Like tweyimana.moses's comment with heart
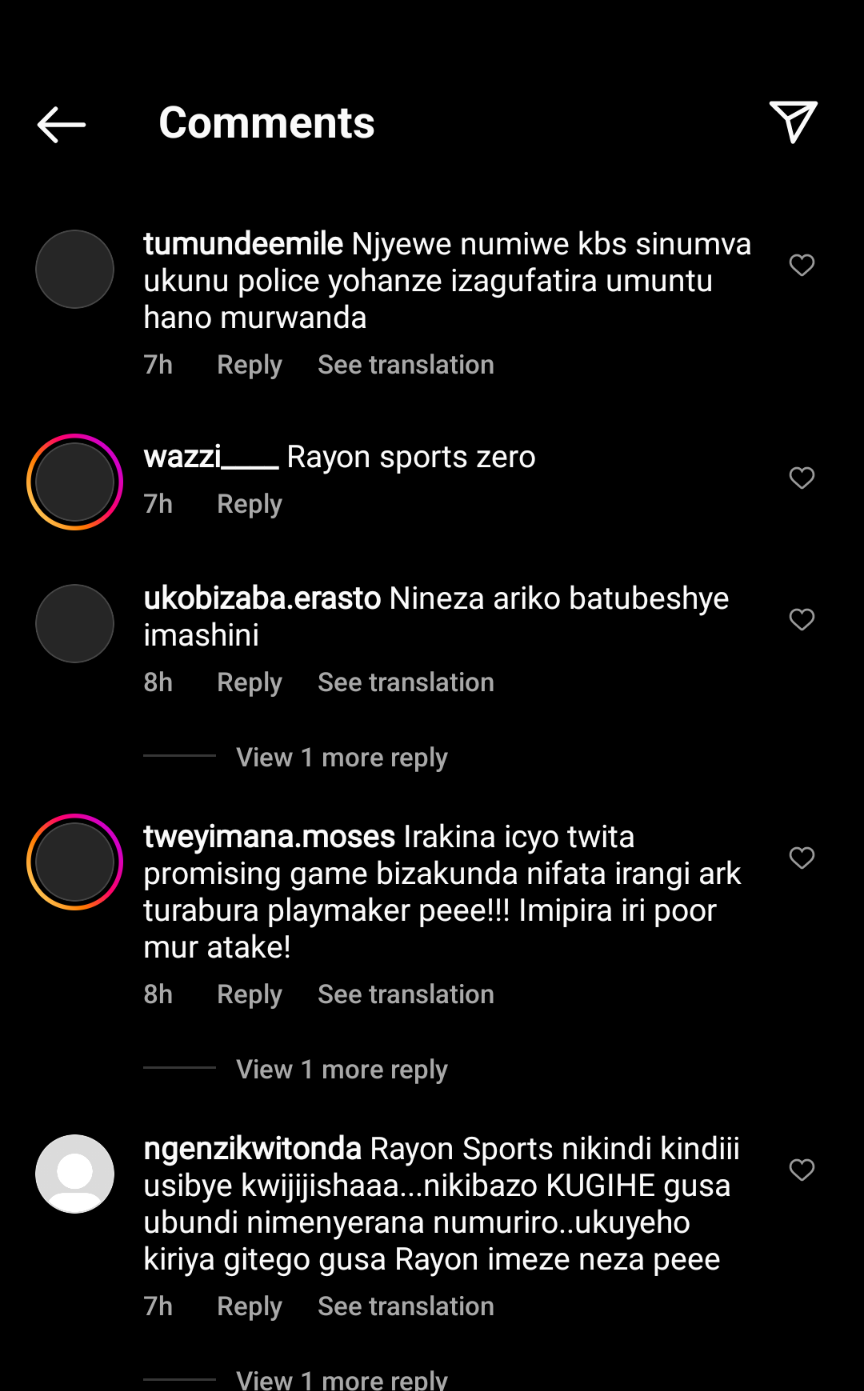Screen dimensions: 864x1391 point(802,858)
